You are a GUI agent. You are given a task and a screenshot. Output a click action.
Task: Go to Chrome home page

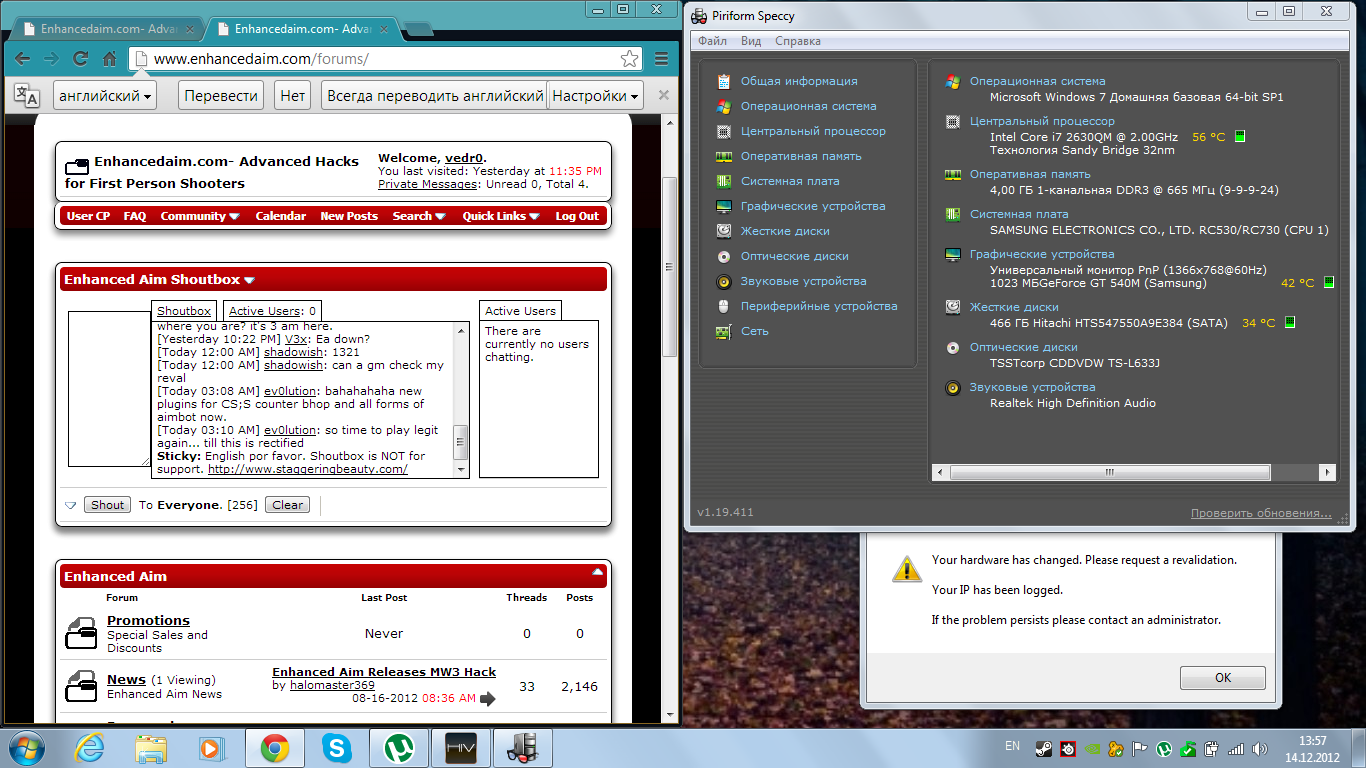[109, 59]
